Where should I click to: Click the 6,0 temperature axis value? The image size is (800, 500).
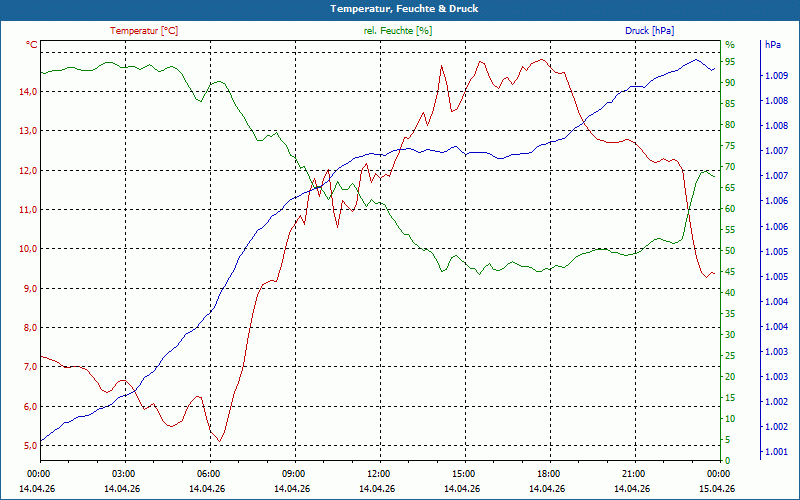[x=30, y=407]
